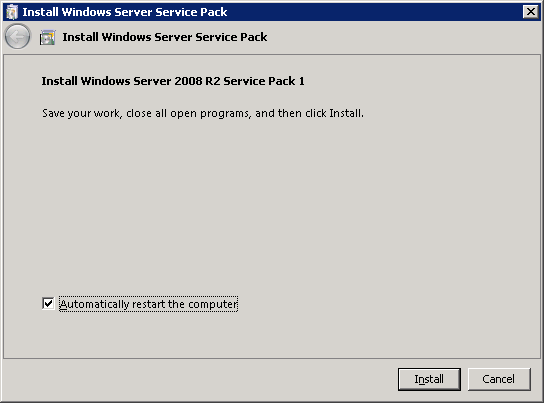
Task: Close the dialog with the X button
Action: pyautogui.click(x=530, y=11)
